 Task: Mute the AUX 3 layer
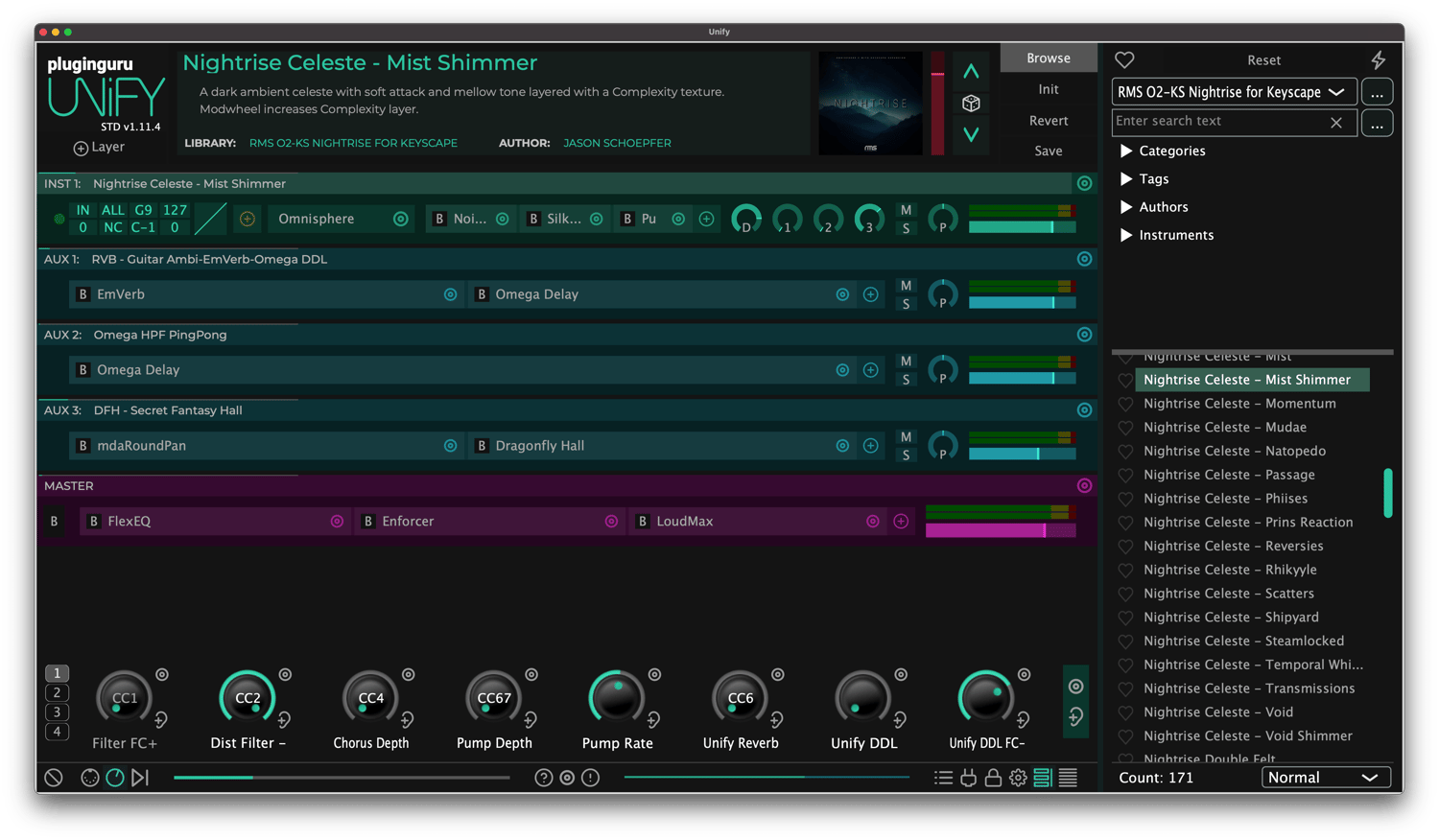[x=906, y=437]
